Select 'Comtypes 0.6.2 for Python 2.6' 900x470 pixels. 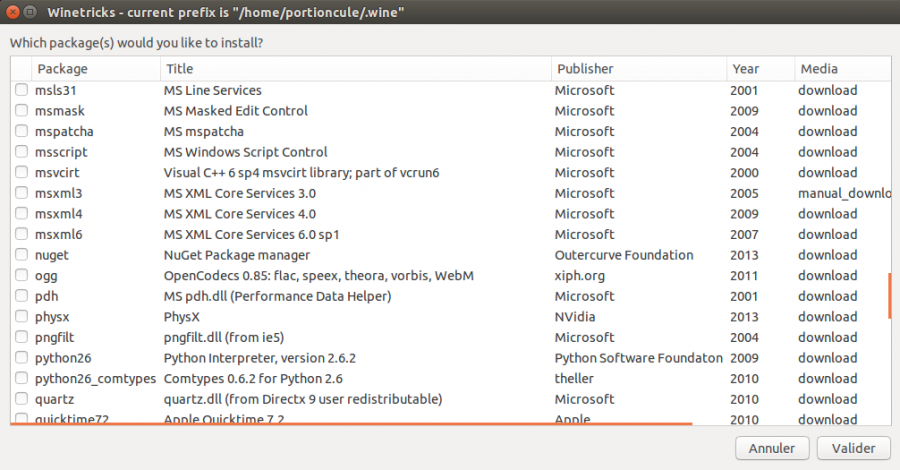click(253, 379)
